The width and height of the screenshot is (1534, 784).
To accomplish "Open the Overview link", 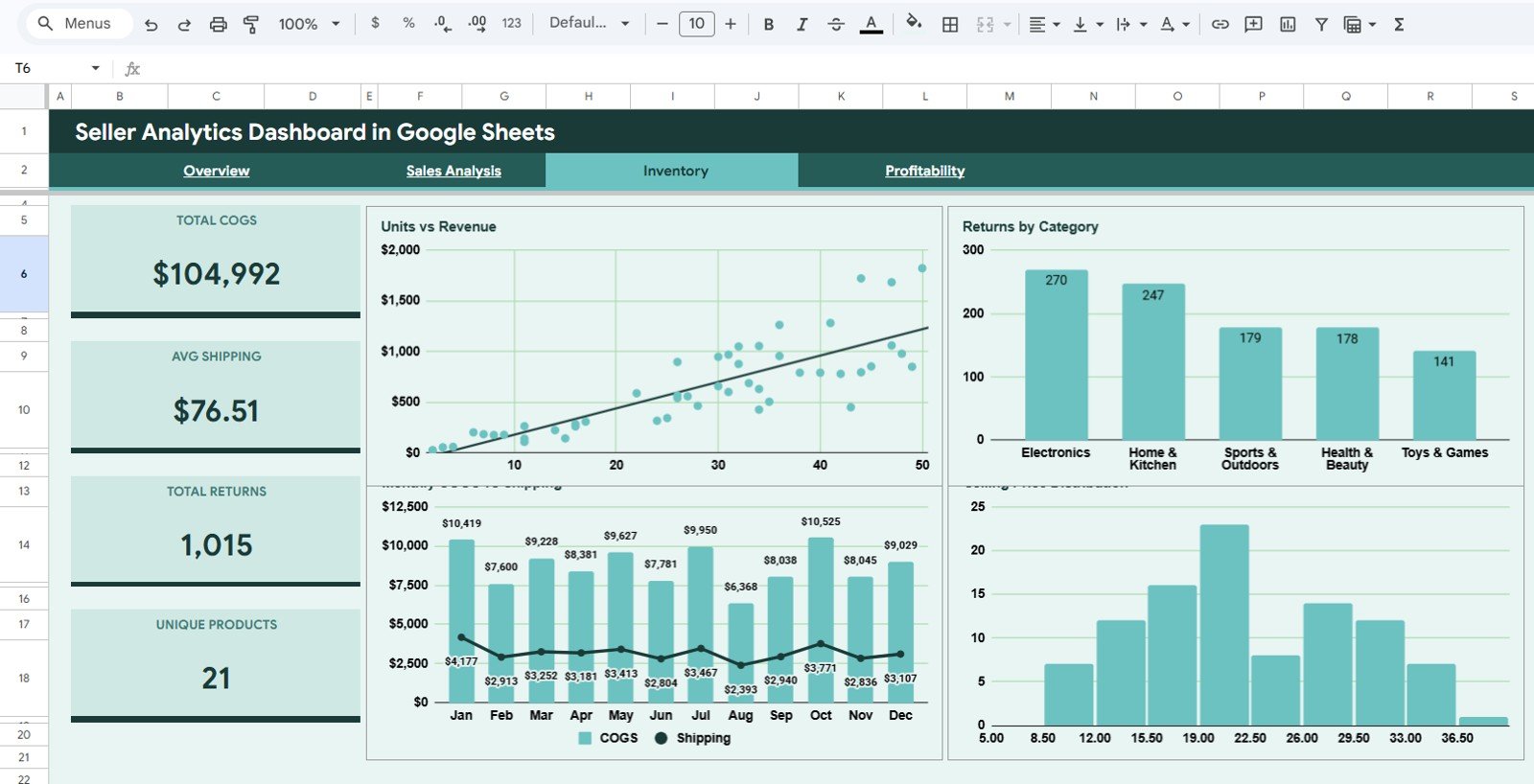I will click(x=217, y=171).
